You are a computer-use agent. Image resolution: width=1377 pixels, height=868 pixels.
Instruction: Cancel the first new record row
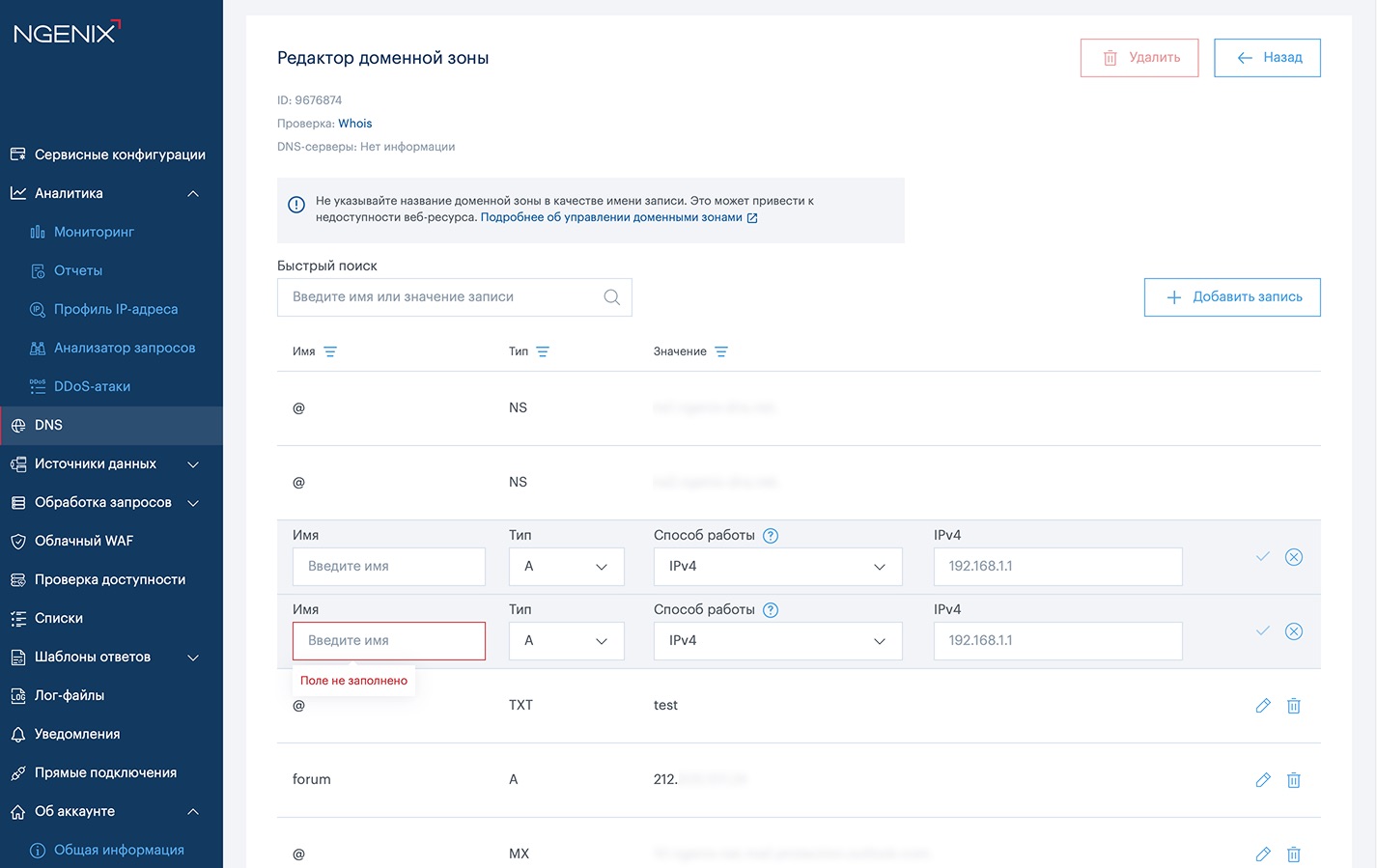coord(1293,557)
